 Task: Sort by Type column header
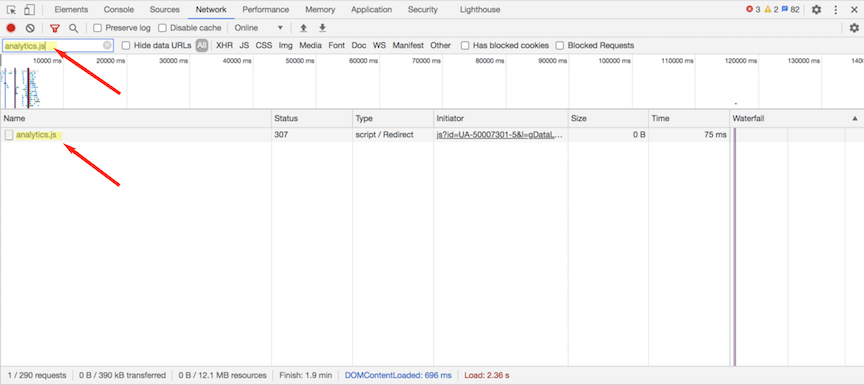[393, 118]
